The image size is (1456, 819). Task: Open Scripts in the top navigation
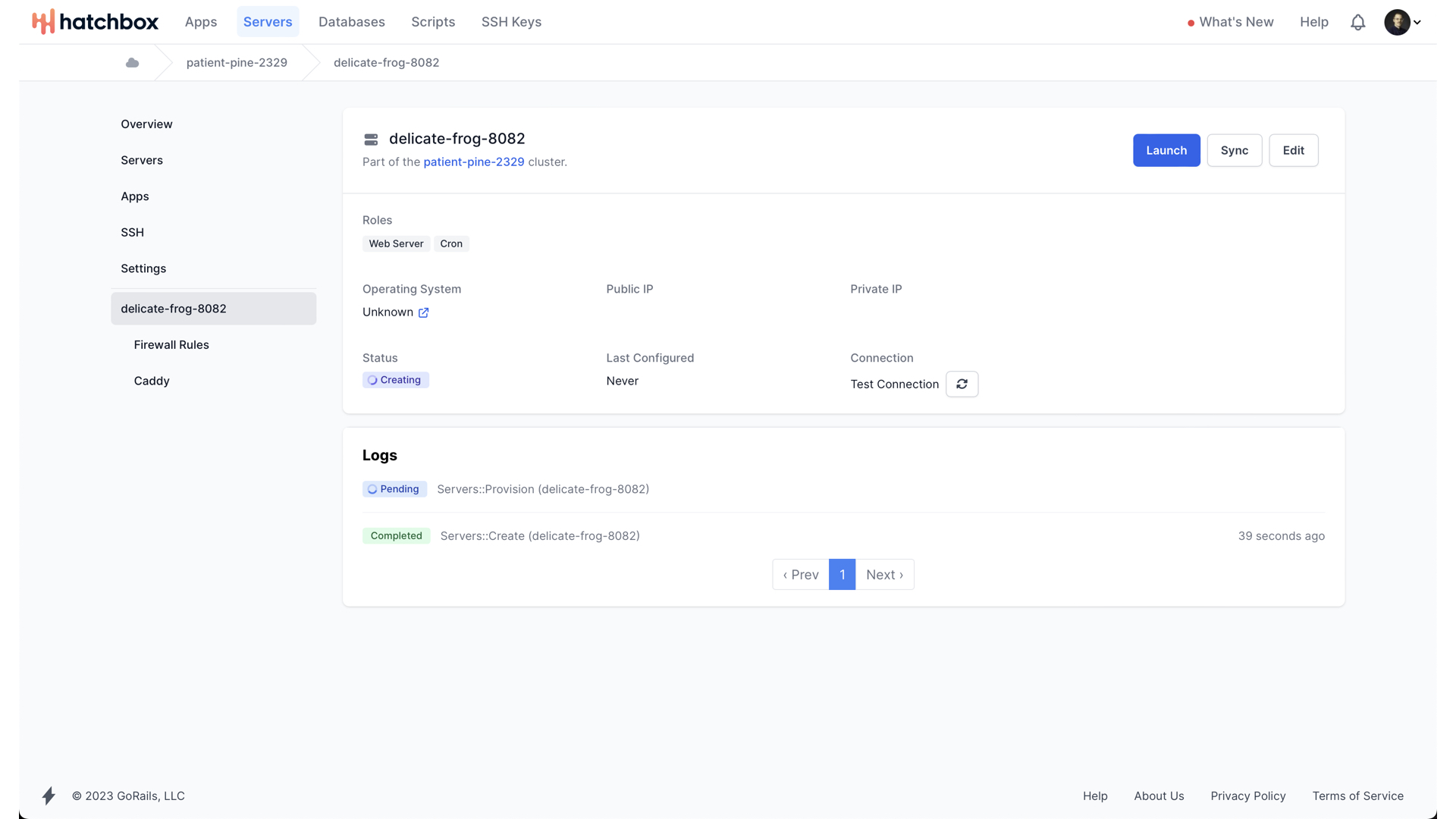(x=433, y=22)
